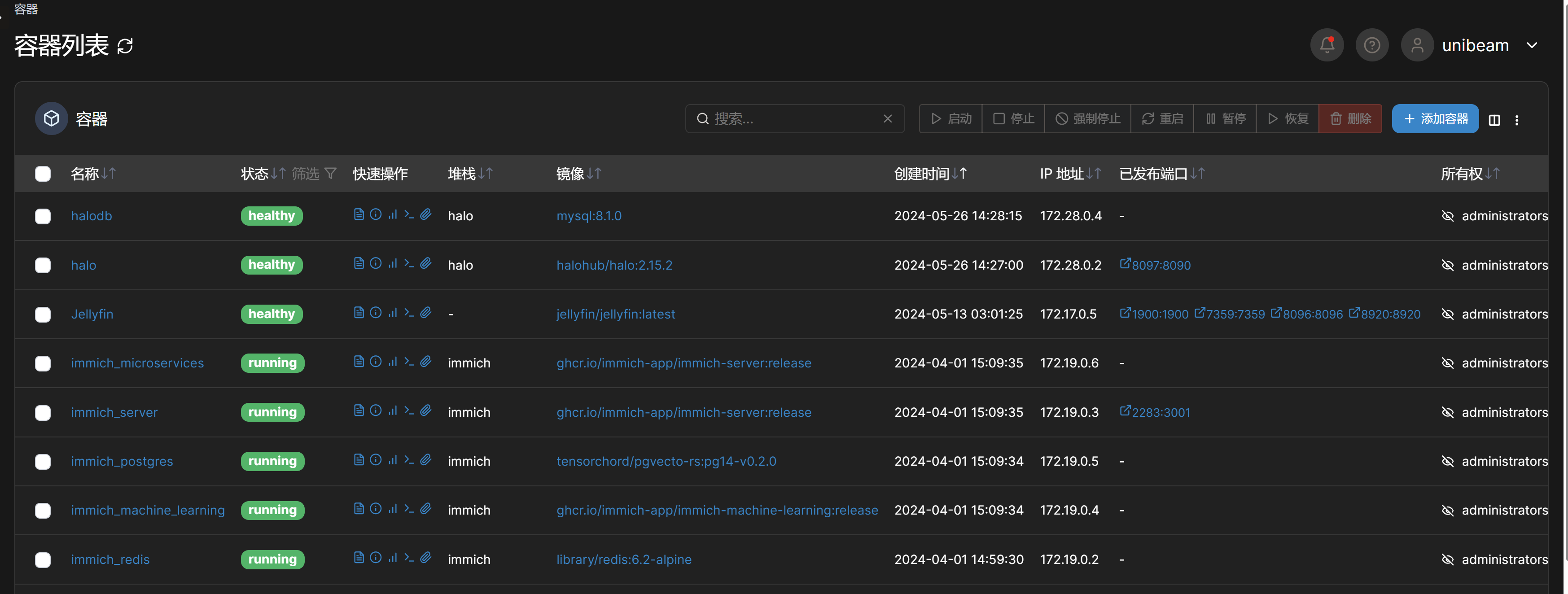
Task: Open the column visibility settings icon
Action: (1494, 120)
